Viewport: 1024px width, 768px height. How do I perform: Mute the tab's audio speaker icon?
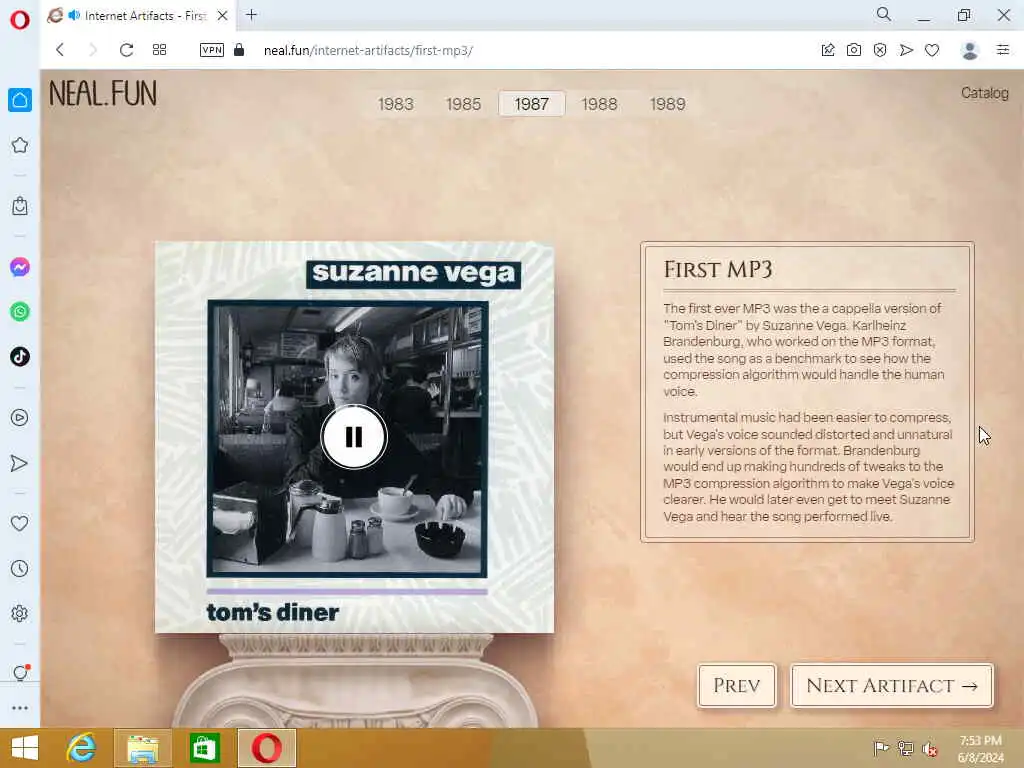pos(74,15)
